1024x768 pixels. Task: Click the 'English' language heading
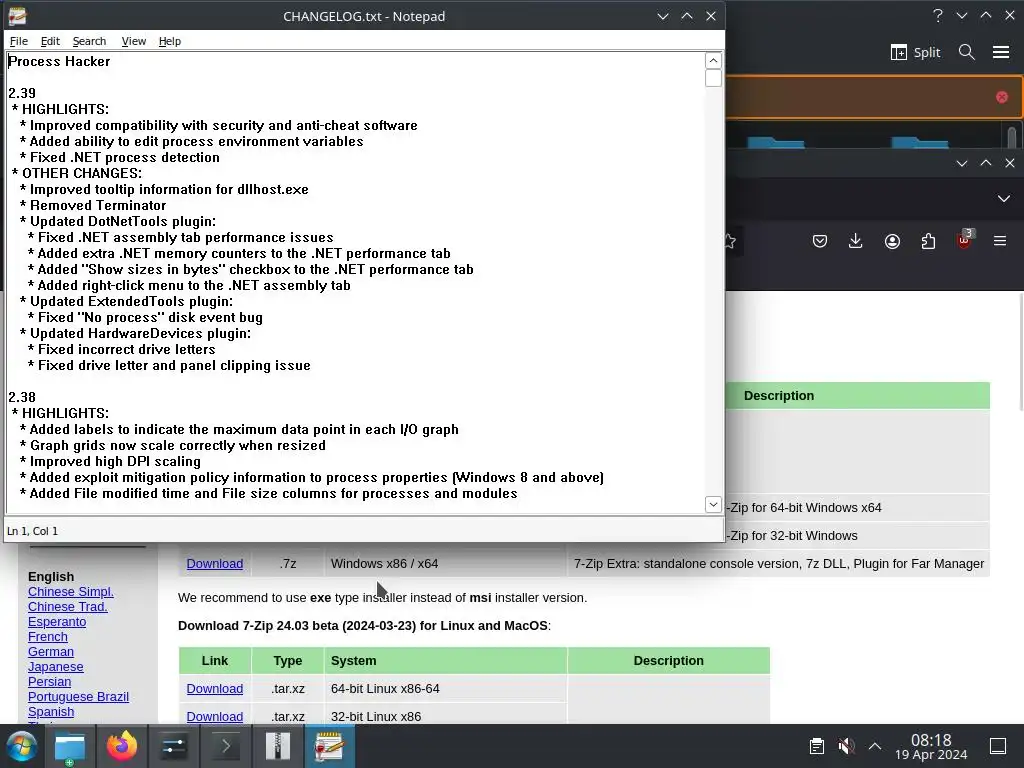[x=51, y=577]
